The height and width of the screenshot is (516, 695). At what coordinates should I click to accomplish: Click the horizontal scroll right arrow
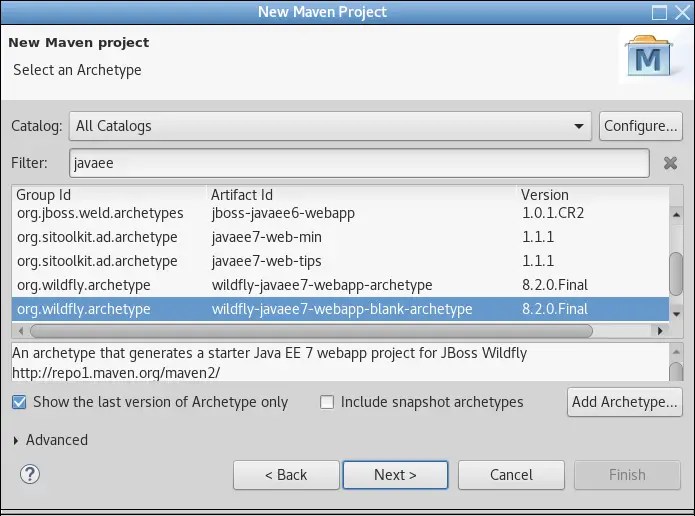[x=660, y=331]
